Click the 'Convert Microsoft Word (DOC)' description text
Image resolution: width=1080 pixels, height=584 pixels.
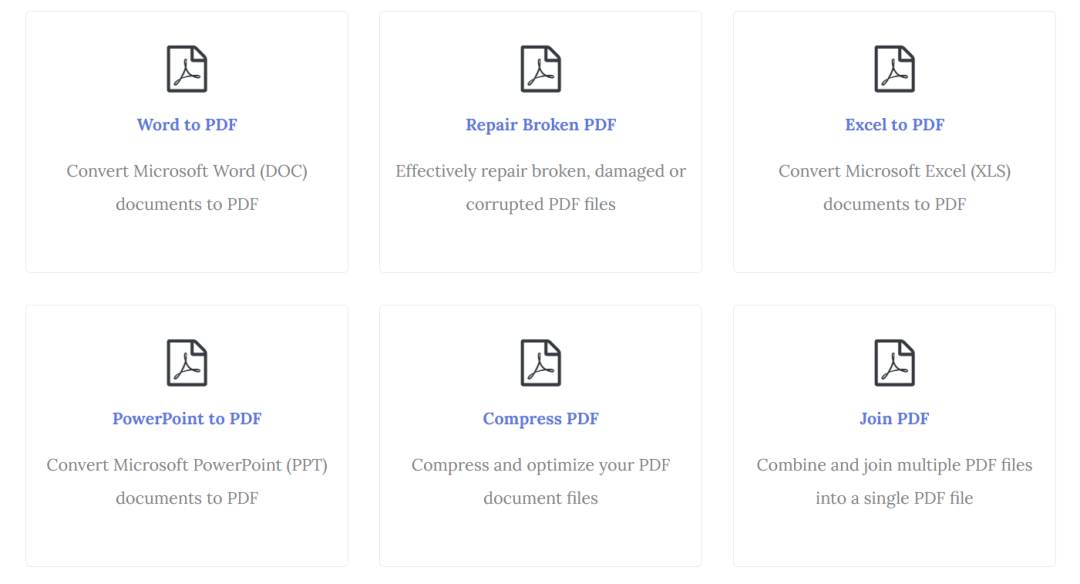point(187,171)
